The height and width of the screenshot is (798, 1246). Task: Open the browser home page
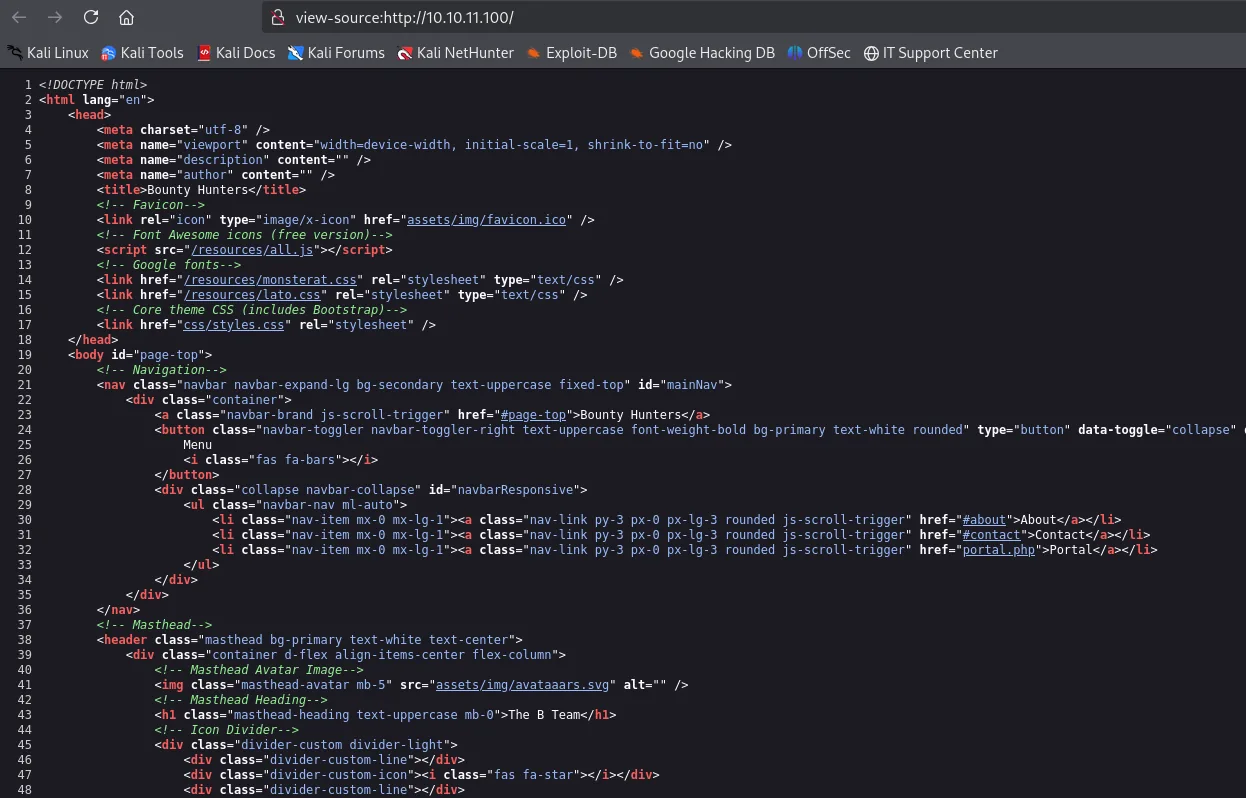[126, 17]
